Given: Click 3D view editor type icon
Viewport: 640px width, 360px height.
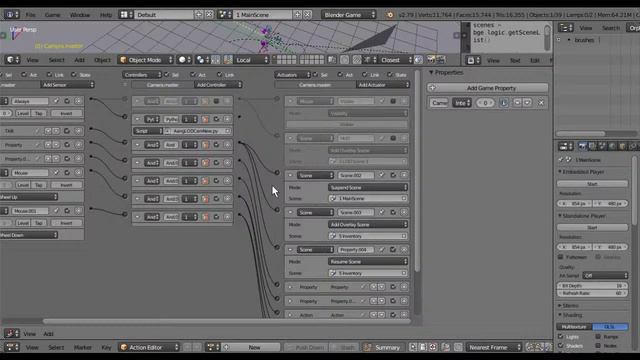Looking at the screenshot, I should pyautogui.click(x=11, y=60).
